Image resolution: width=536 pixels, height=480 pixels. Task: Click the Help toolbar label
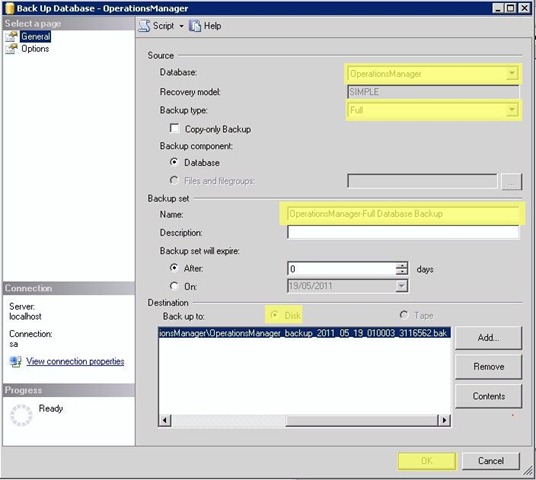[x=212, y=26]
